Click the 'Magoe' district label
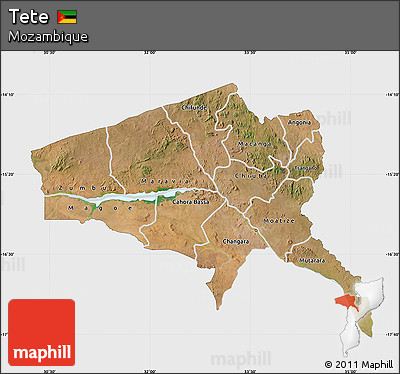This screenshot has height=374, width=400. click(x=100, y=208)
